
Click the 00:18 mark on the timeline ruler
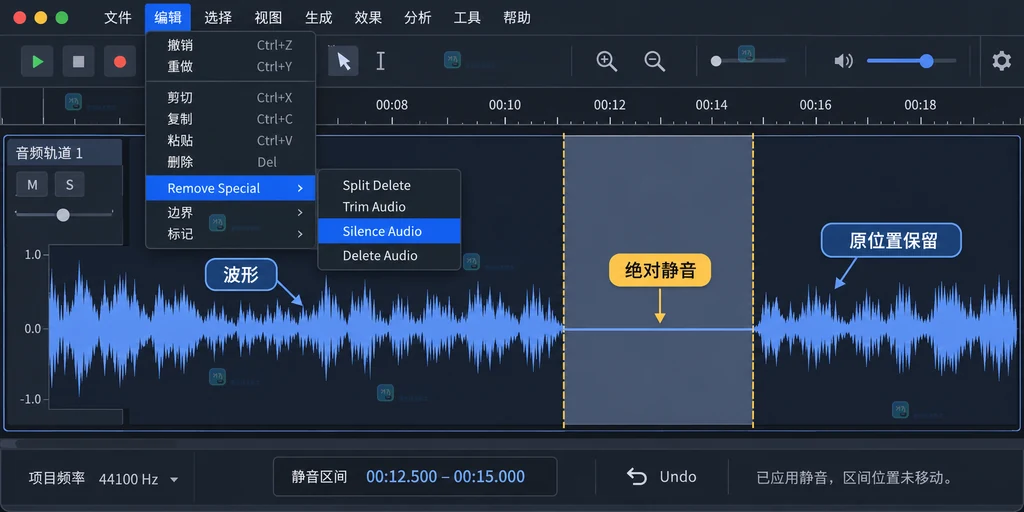[x=920, y=104]
